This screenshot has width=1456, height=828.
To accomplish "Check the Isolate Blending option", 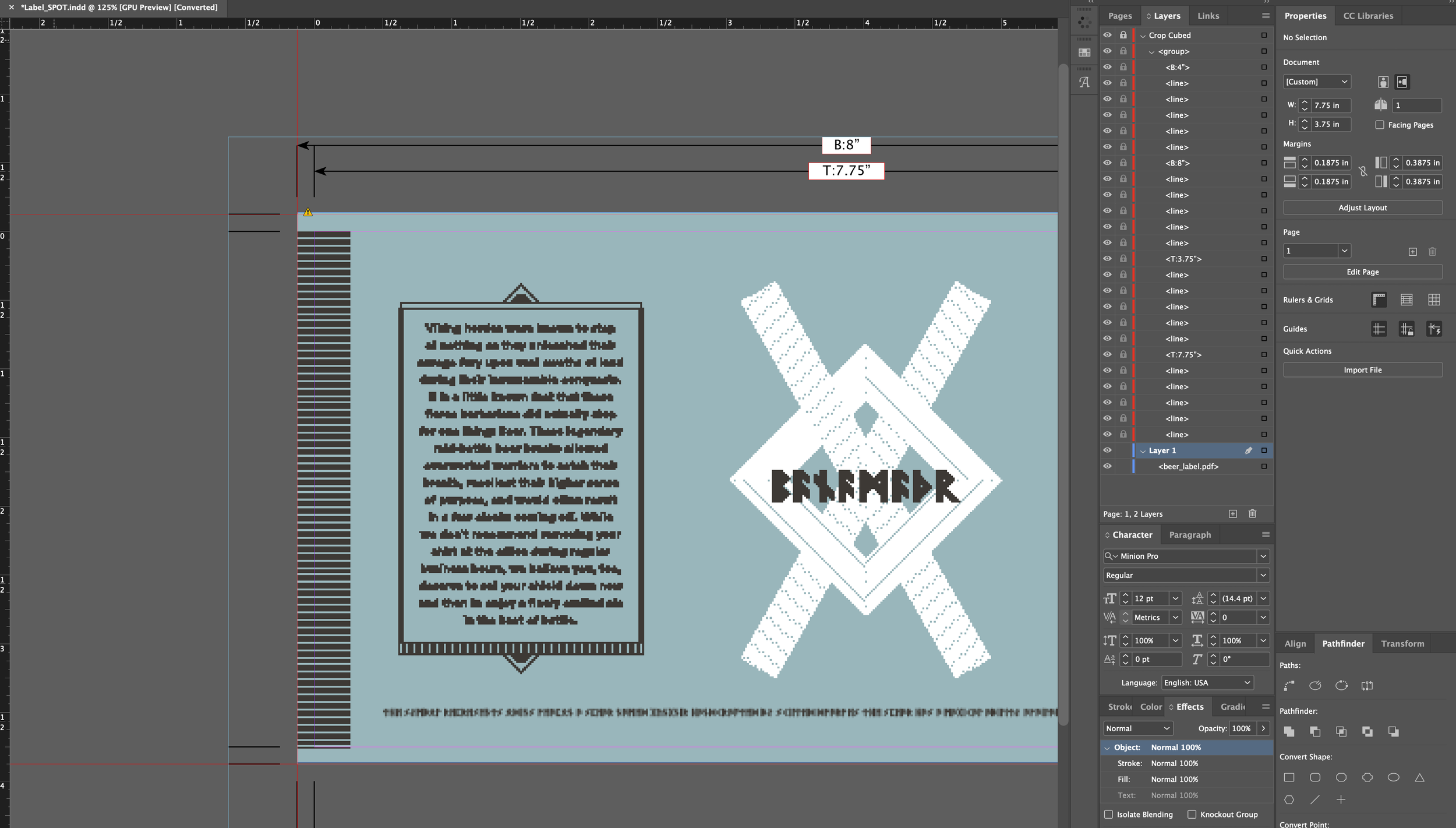I will pos(1108,815).
